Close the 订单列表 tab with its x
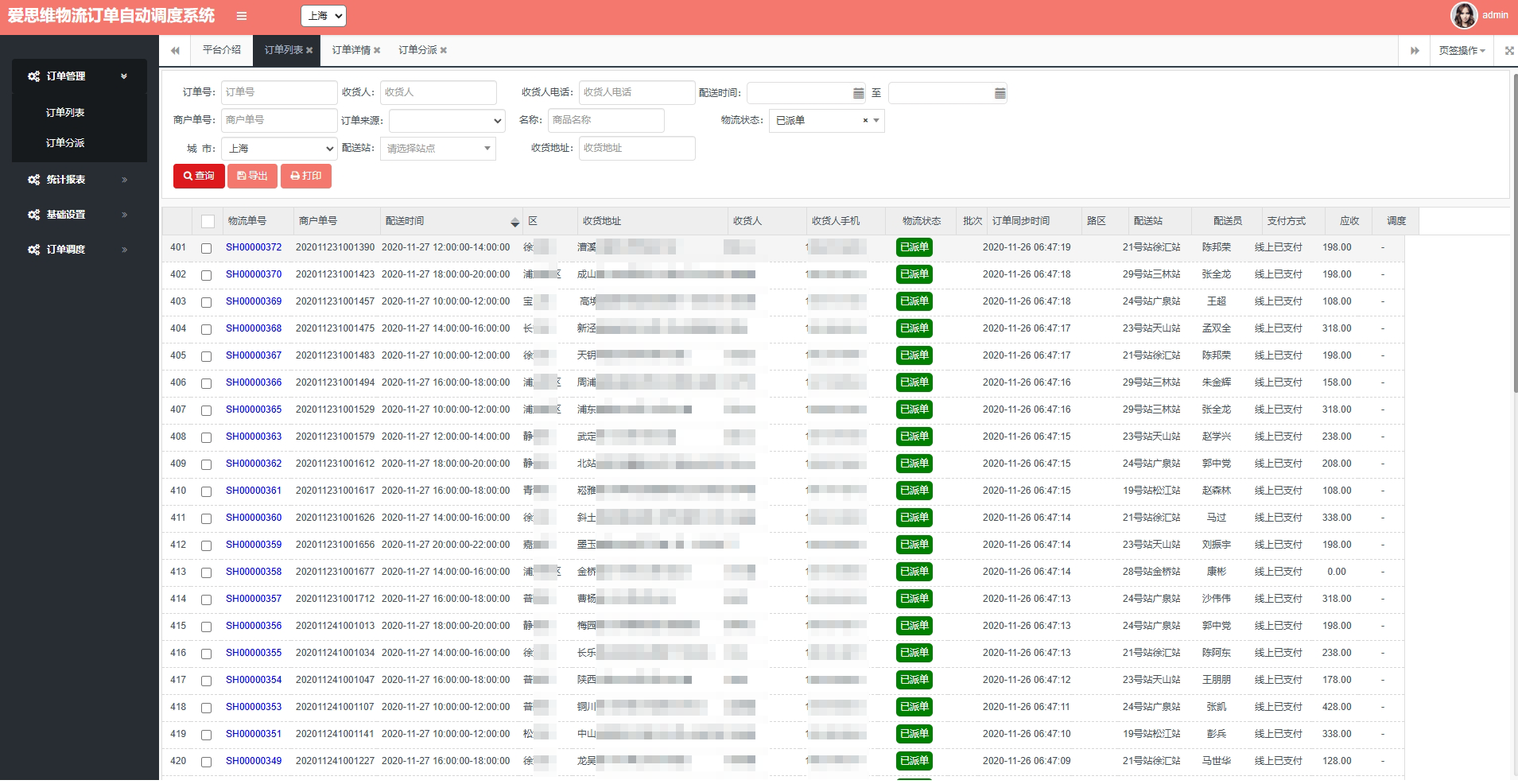Screen dimensions: 1518x784 click(309, 50)
